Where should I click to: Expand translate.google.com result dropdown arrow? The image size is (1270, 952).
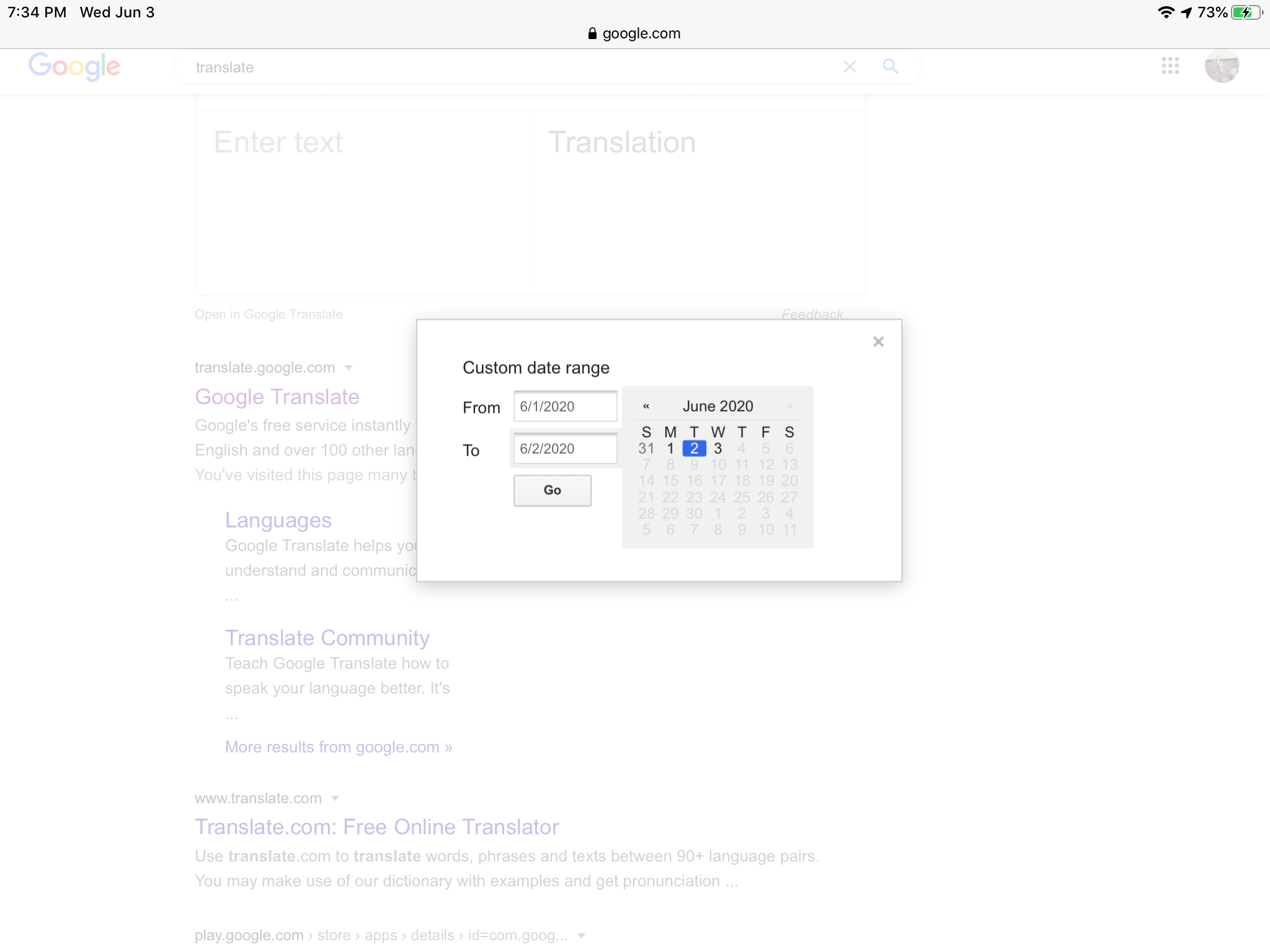[x=349, y=368]
